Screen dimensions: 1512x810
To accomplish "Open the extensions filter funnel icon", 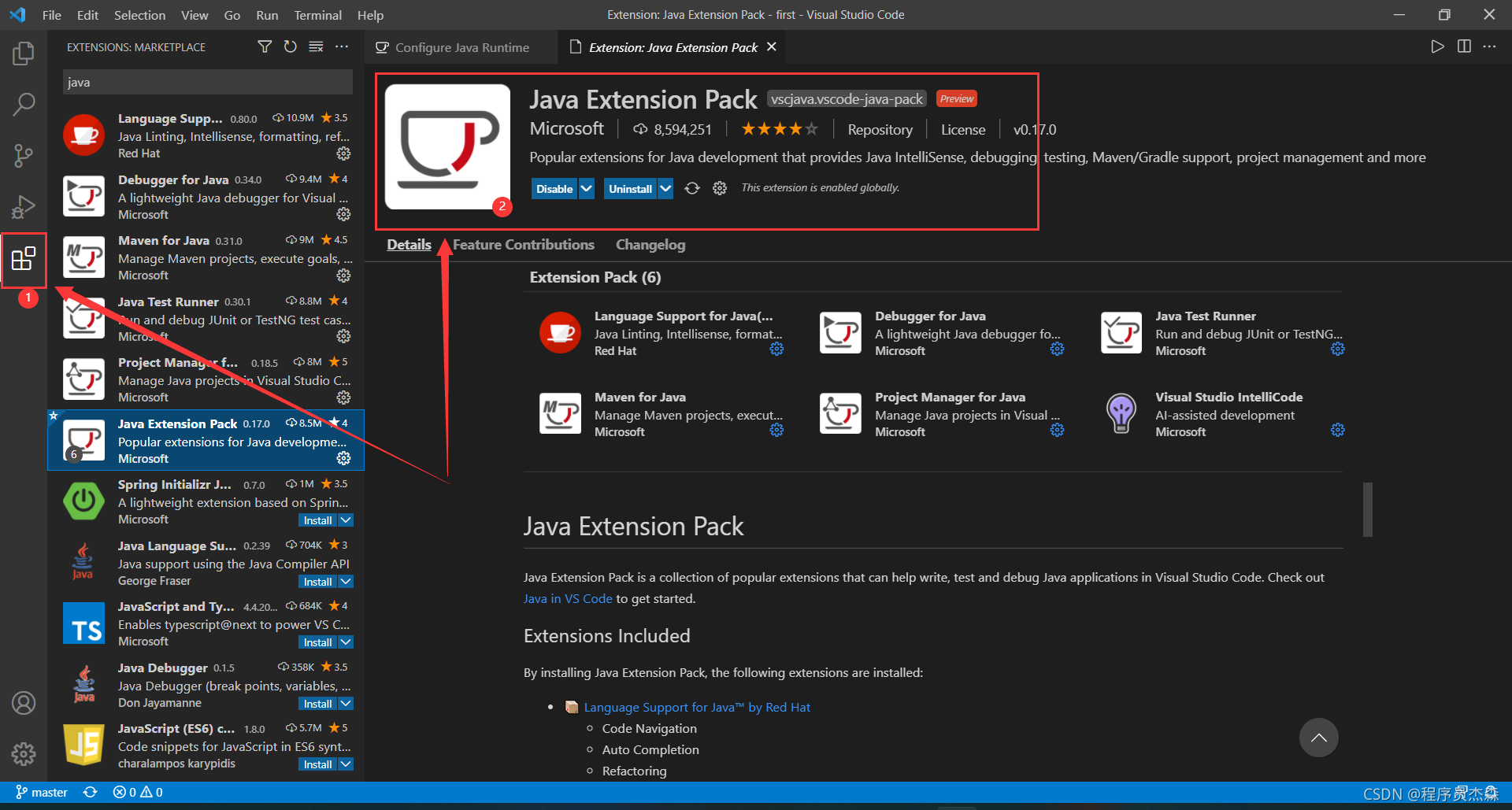I will pyautogui.click(x=265, y=46).
